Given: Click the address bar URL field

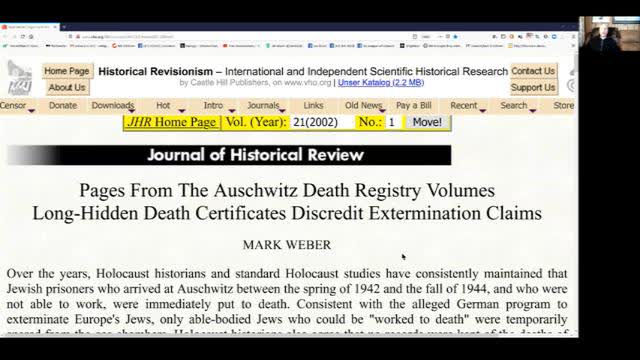Looking at the screenshot, I should click(x=241, y=36).
